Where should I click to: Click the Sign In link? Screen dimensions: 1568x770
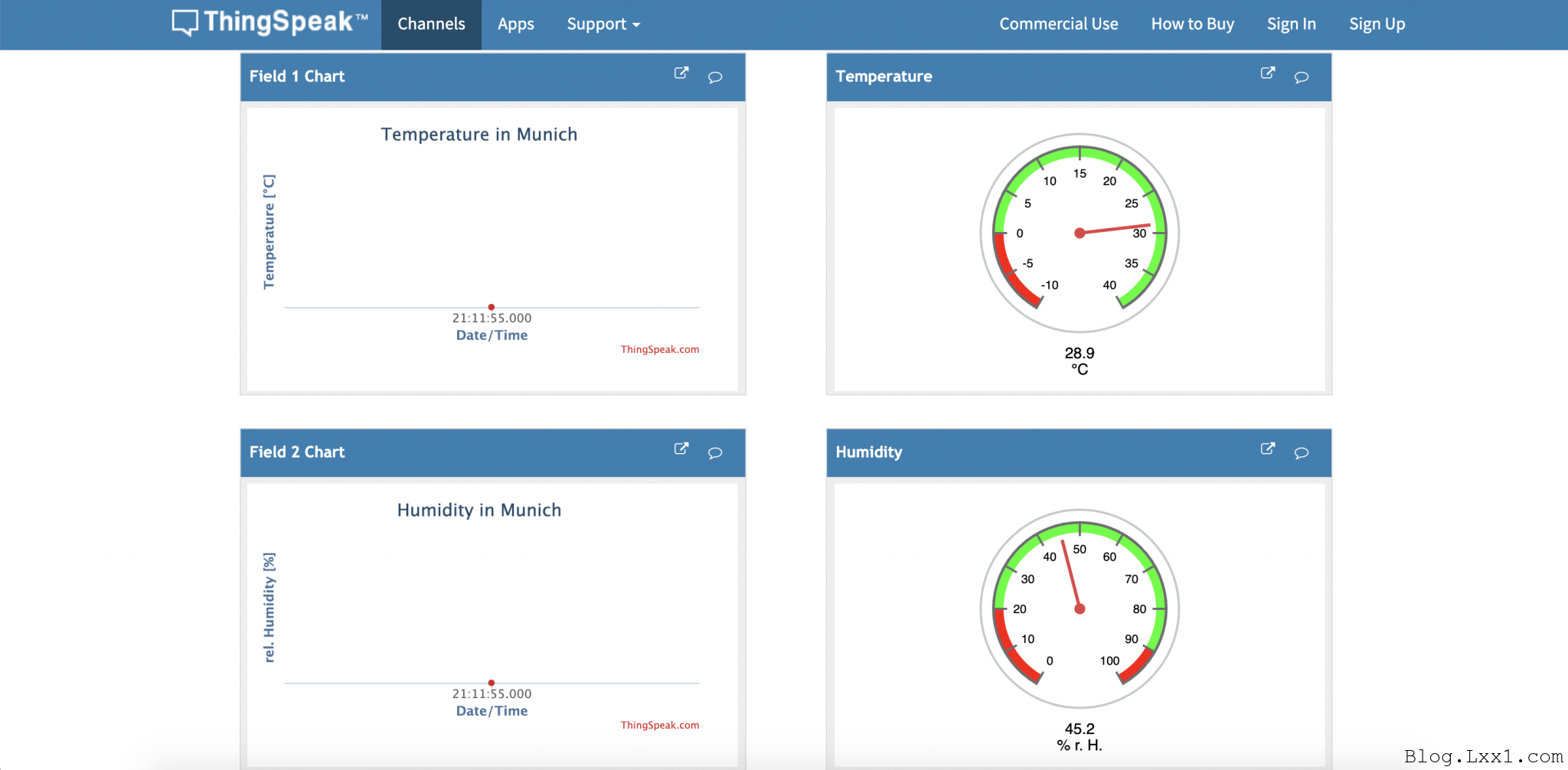[x=1292, y=24]
